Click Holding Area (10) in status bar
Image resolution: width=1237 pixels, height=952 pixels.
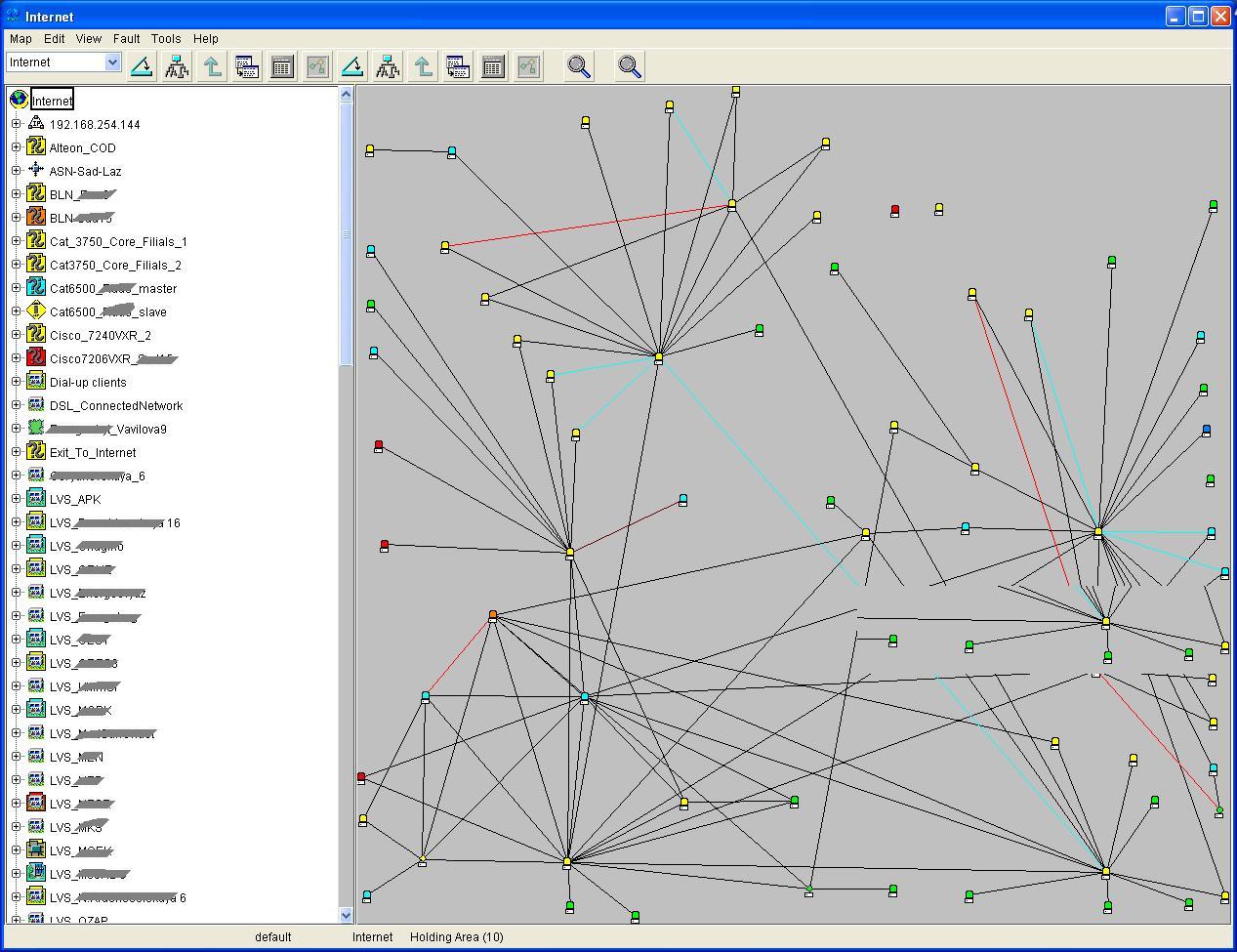pyautogui.click(x=456, y=937)
